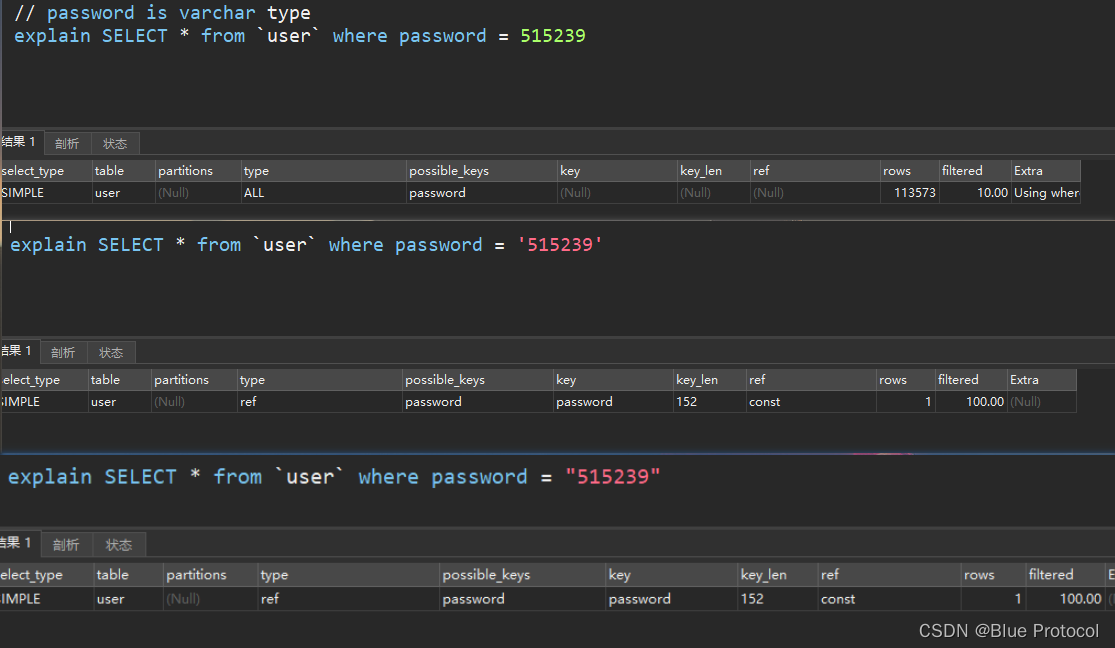Place cursor on the green unquoted 515239 literal
The width and height of the screenshot is (1115, 648).
[x=553, y=36]
